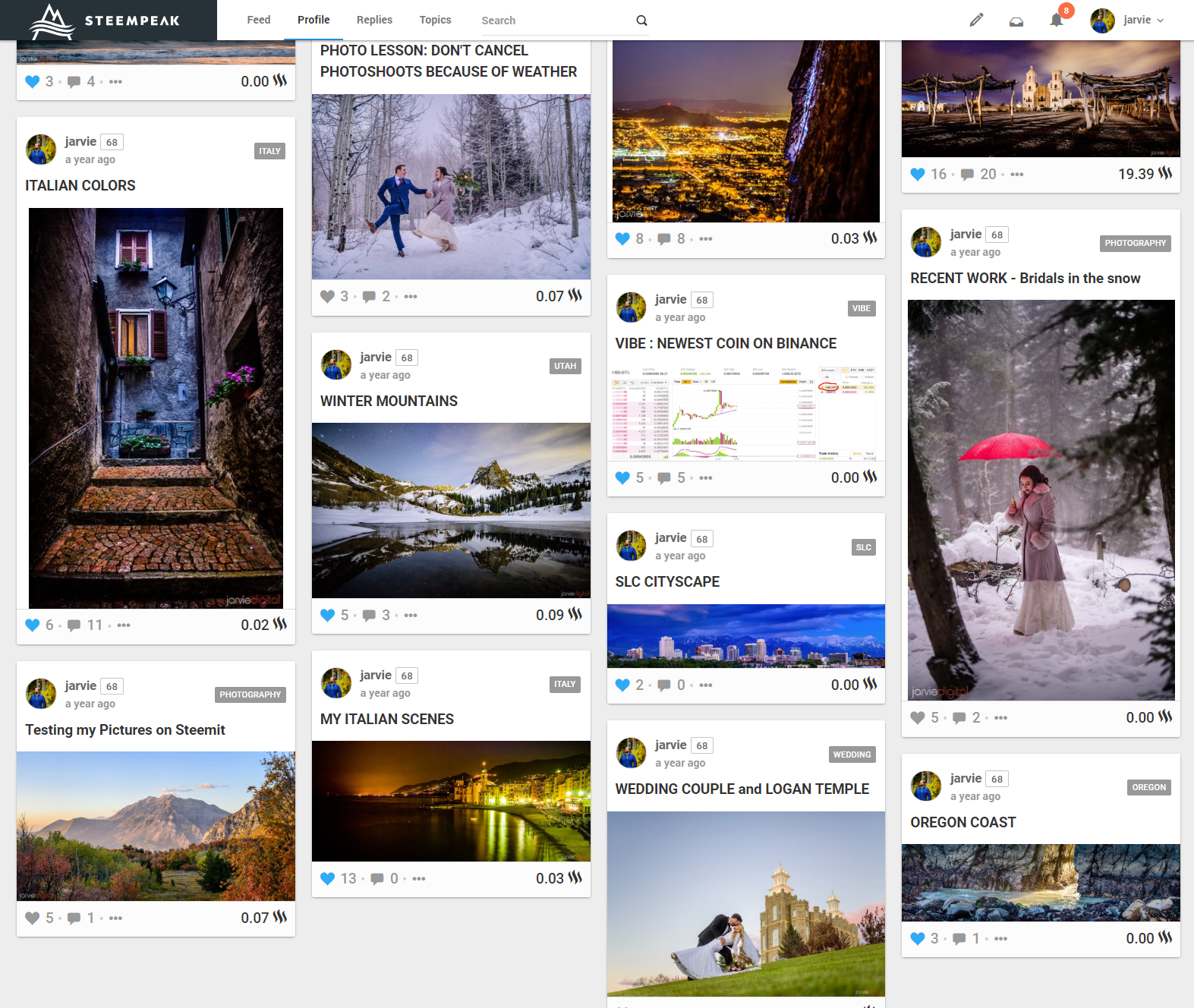Expand ellipsis menu on Bridals in snow post
The width and height of the screenshot is (1194, 1008).
pos(1001,718)
